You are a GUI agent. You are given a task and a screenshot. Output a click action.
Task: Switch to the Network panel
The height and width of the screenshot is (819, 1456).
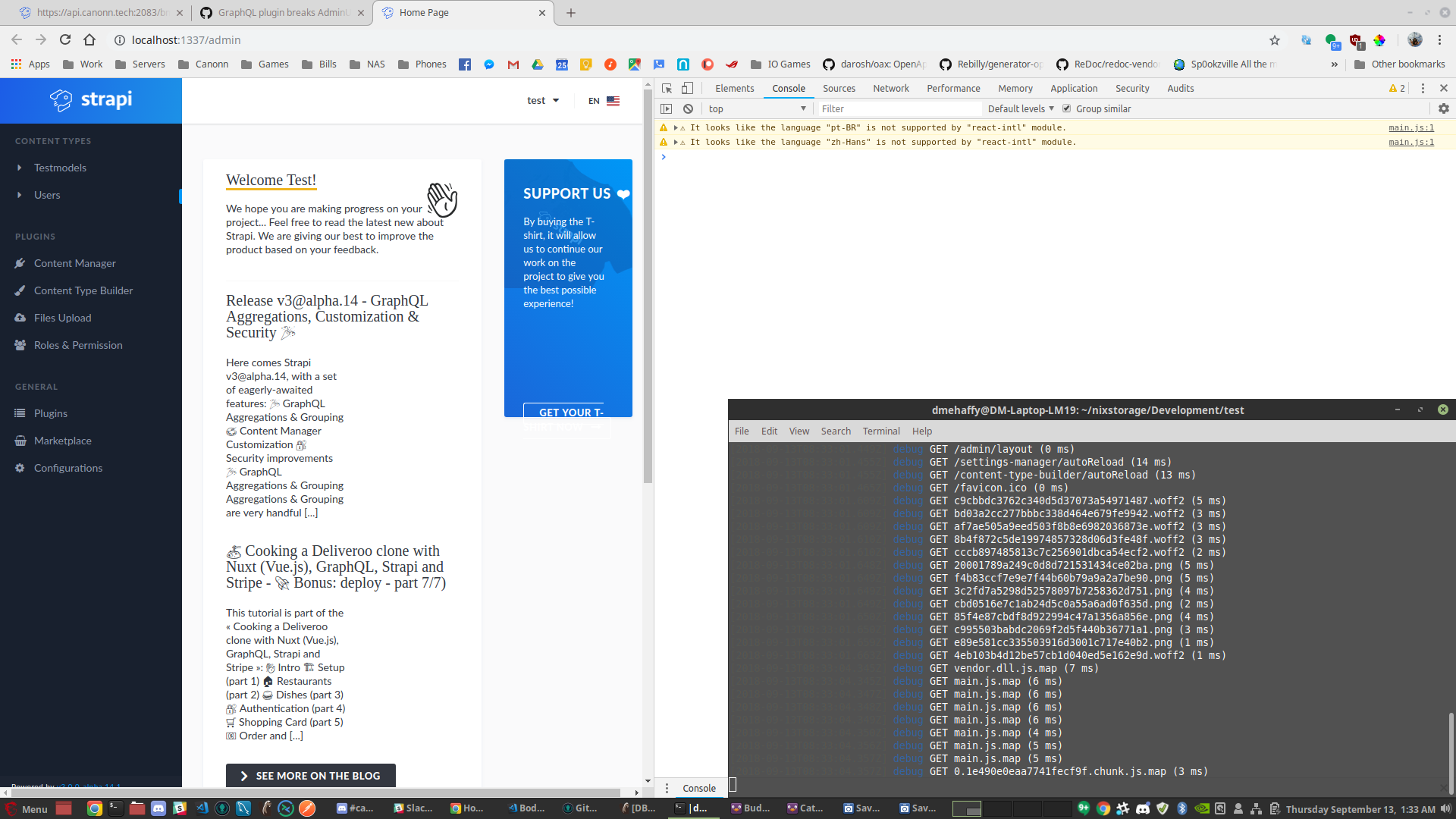point(890,89)
